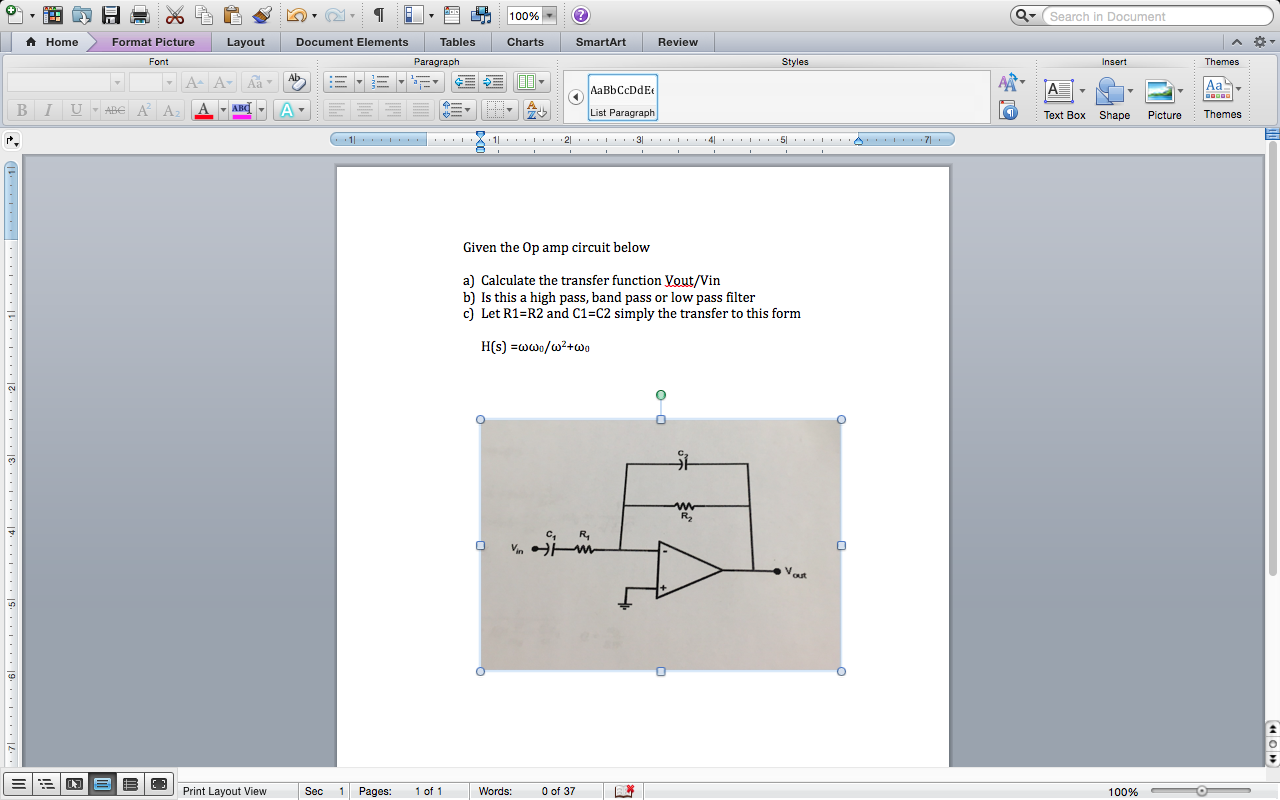The image size is (1280, 800).
Task: Click the Save floppy disk icon
Action: click(x=111, y=15)
